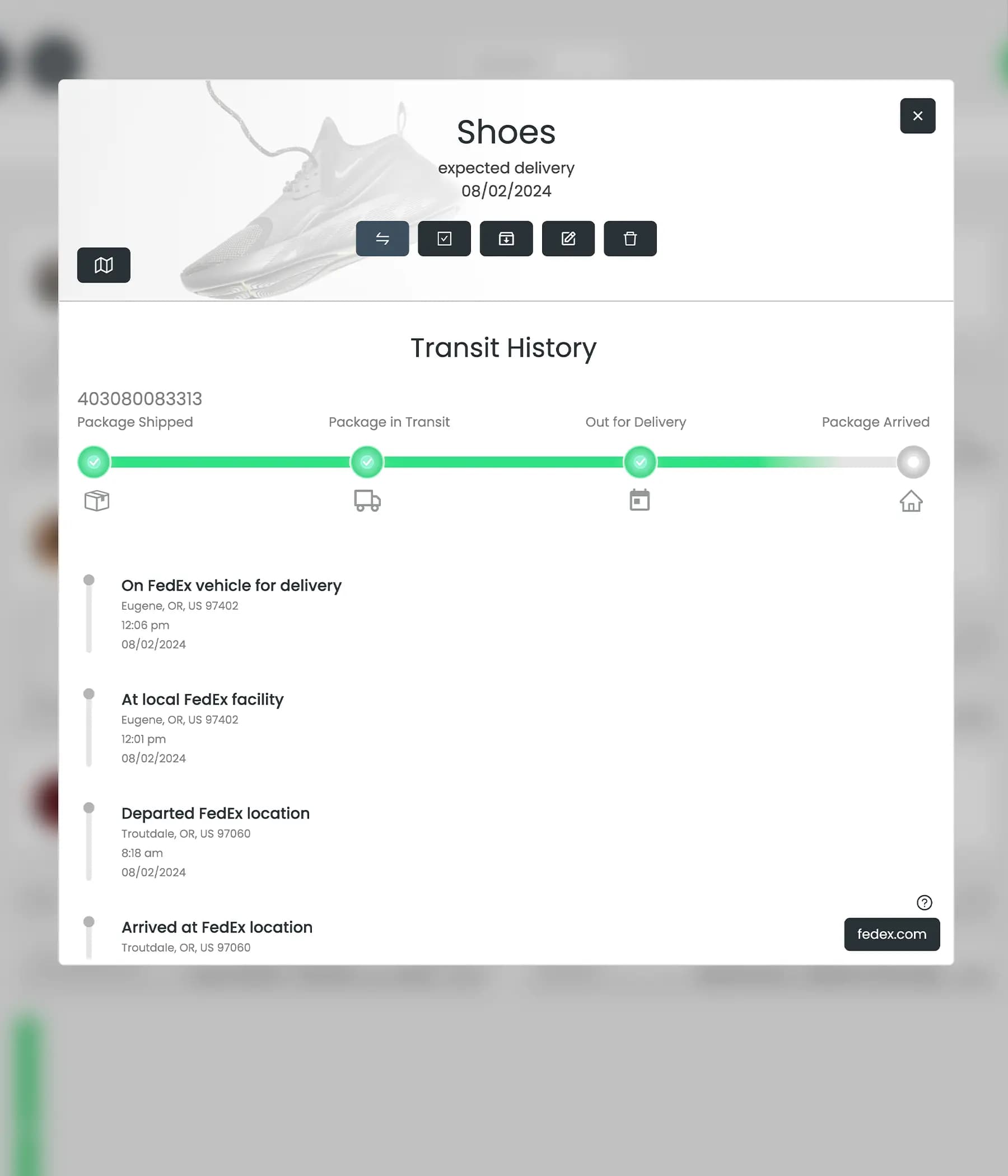Image resolution: width=1008 pixels, height=1176 pixels.
Task: Click the help question mark icon
Action: [x=924, y=902]
